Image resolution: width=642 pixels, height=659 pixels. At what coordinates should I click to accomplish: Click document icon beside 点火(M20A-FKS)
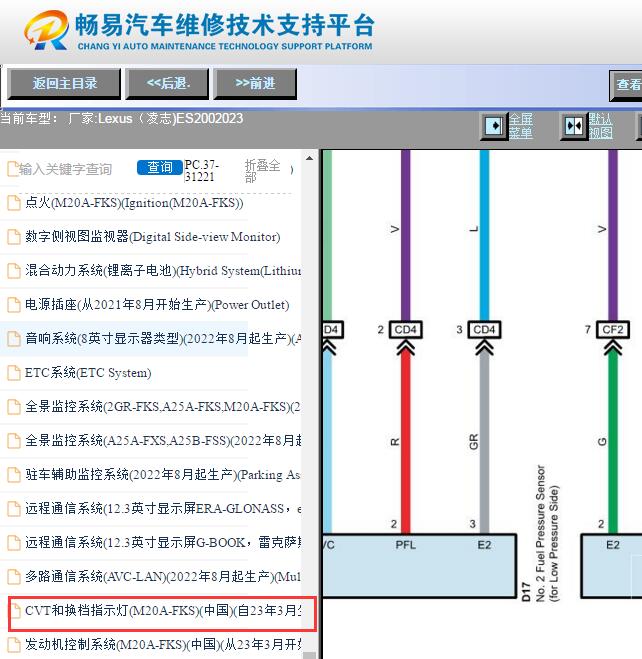click(x=14, y=203)
